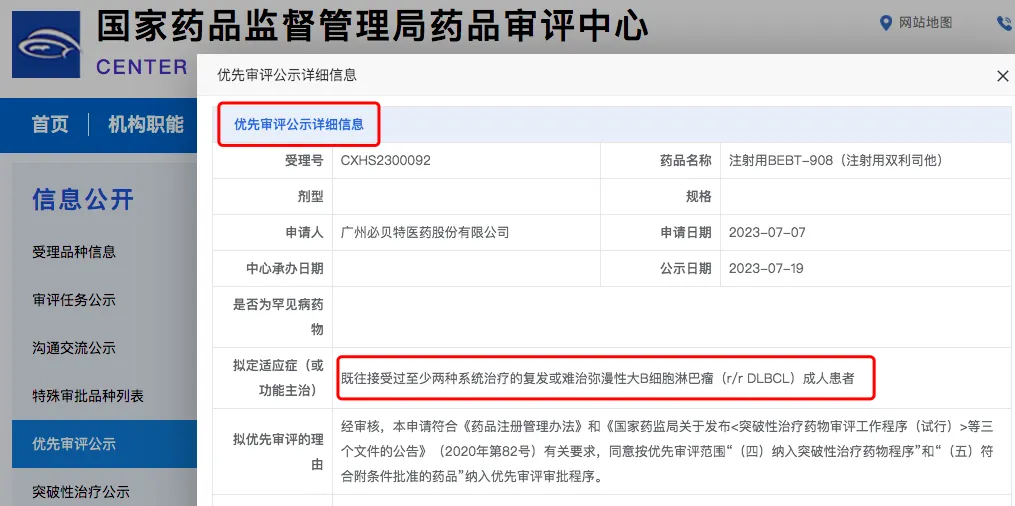The height and width of the screenshot is (506, 1015).
Task: Click the publication date 2023-07-19
Action: click(766, 268)
